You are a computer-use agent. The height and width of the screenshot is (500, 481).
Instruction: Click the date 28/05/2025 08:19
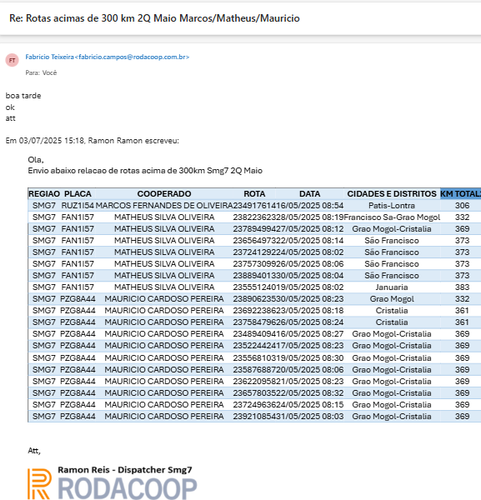(310, 217)
